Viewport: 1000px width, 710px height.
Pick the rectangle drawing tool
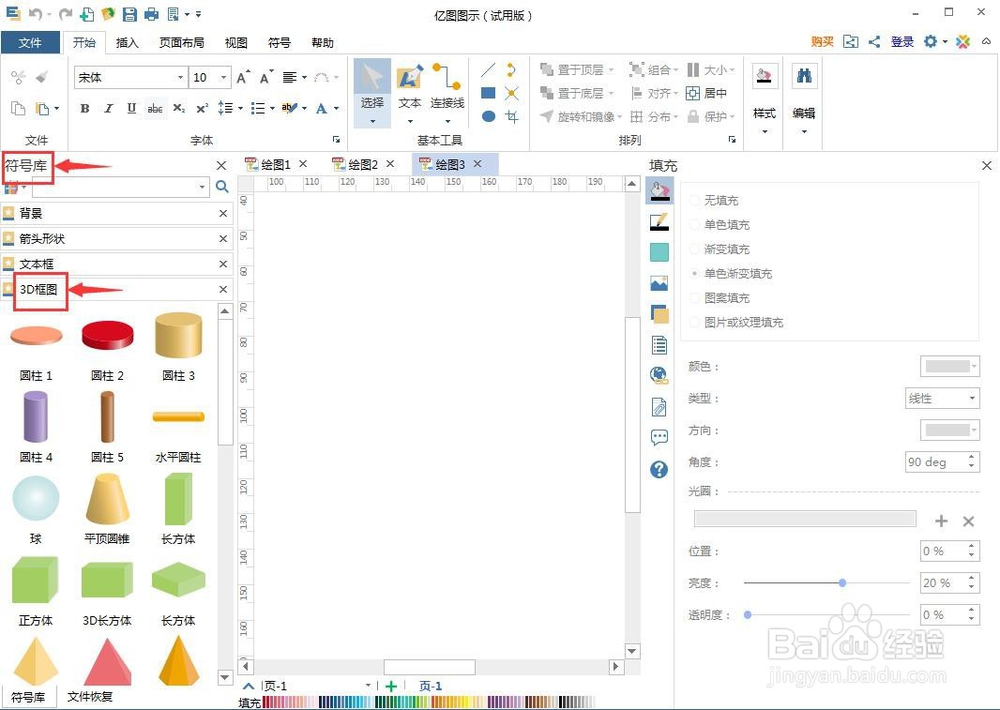488,92
